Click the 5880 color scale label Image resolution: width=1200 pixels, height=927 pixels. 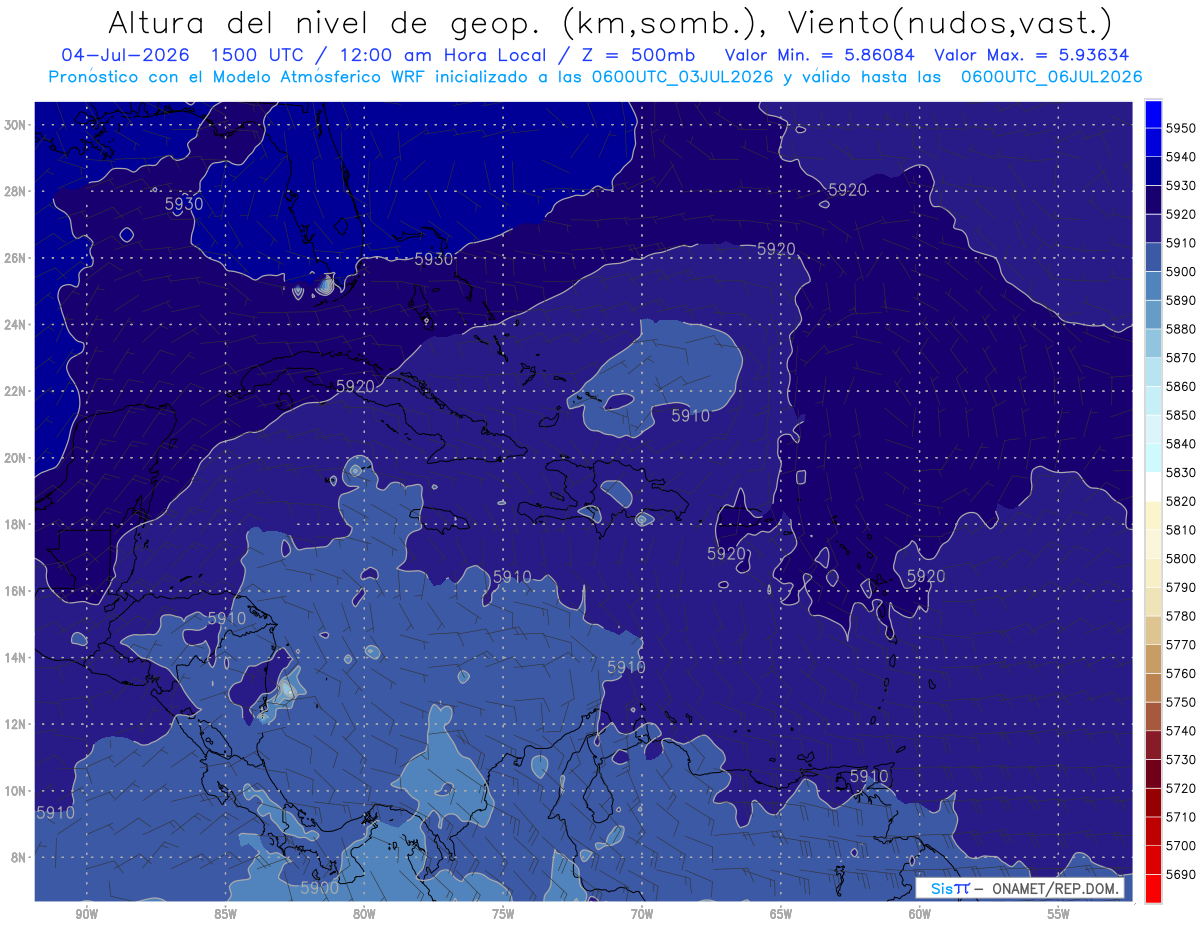tap(1181, 329)
